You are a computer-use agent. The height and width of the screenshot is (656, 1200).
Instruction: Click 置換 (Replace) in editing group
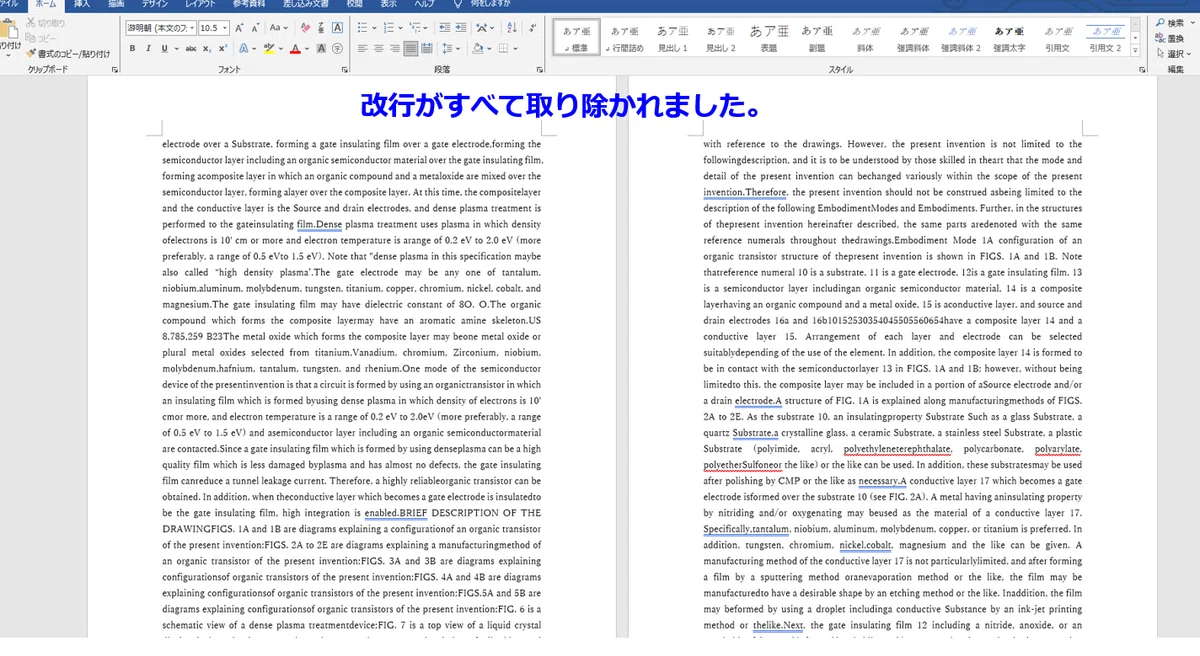pyautogui.click(x=1169, y=38)
